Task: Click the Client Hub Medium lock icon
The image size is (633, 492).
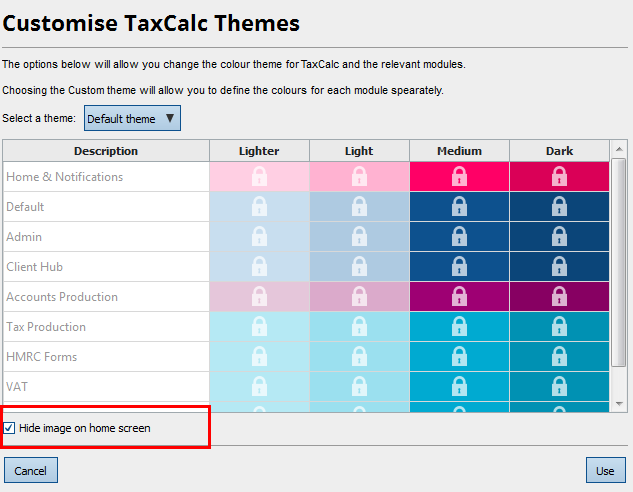Action: (459, 266)
